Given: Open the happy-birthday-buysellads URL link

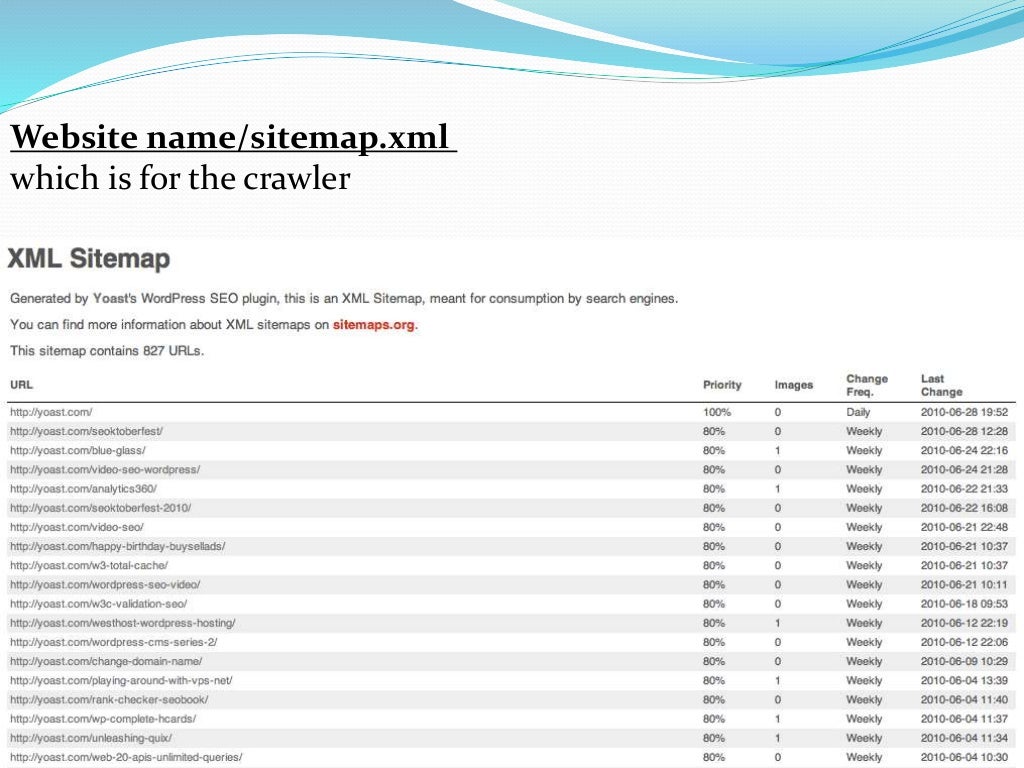Looking at the screenshot, I should (x=118, y=546).
